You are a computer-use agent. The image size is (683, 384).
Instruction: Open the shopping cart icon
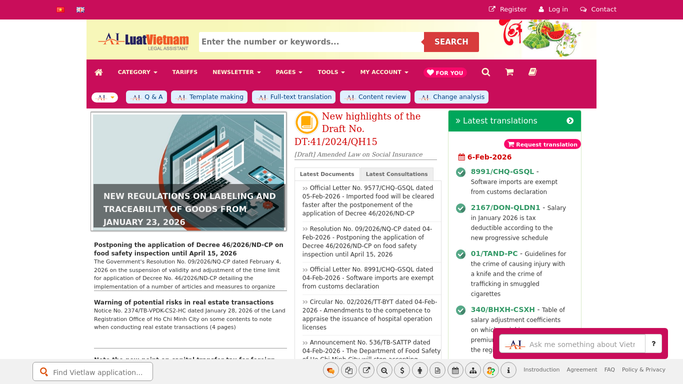click(509, 72)
